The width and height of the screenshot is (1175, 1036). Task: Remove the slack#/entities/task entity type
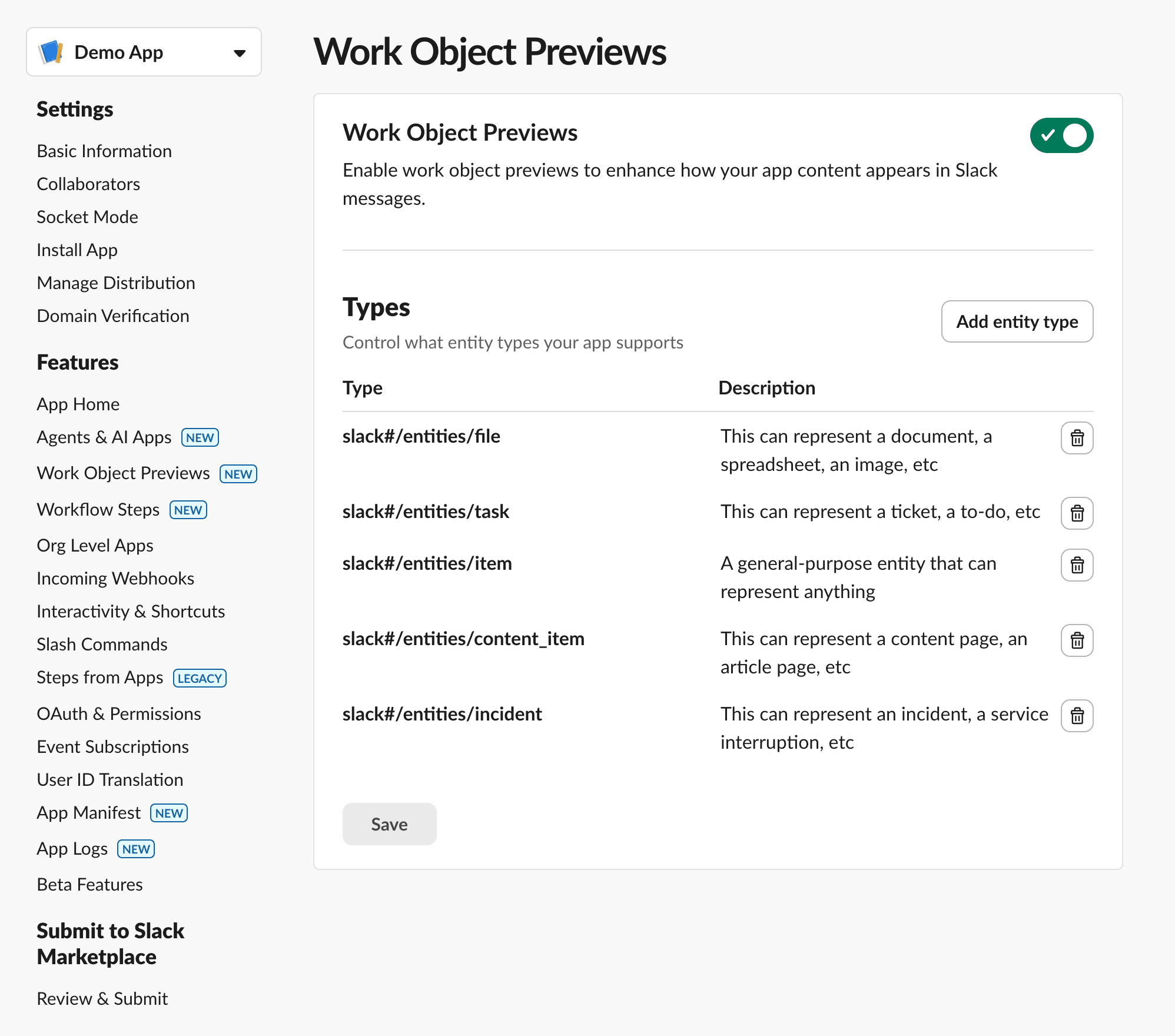1077,513
